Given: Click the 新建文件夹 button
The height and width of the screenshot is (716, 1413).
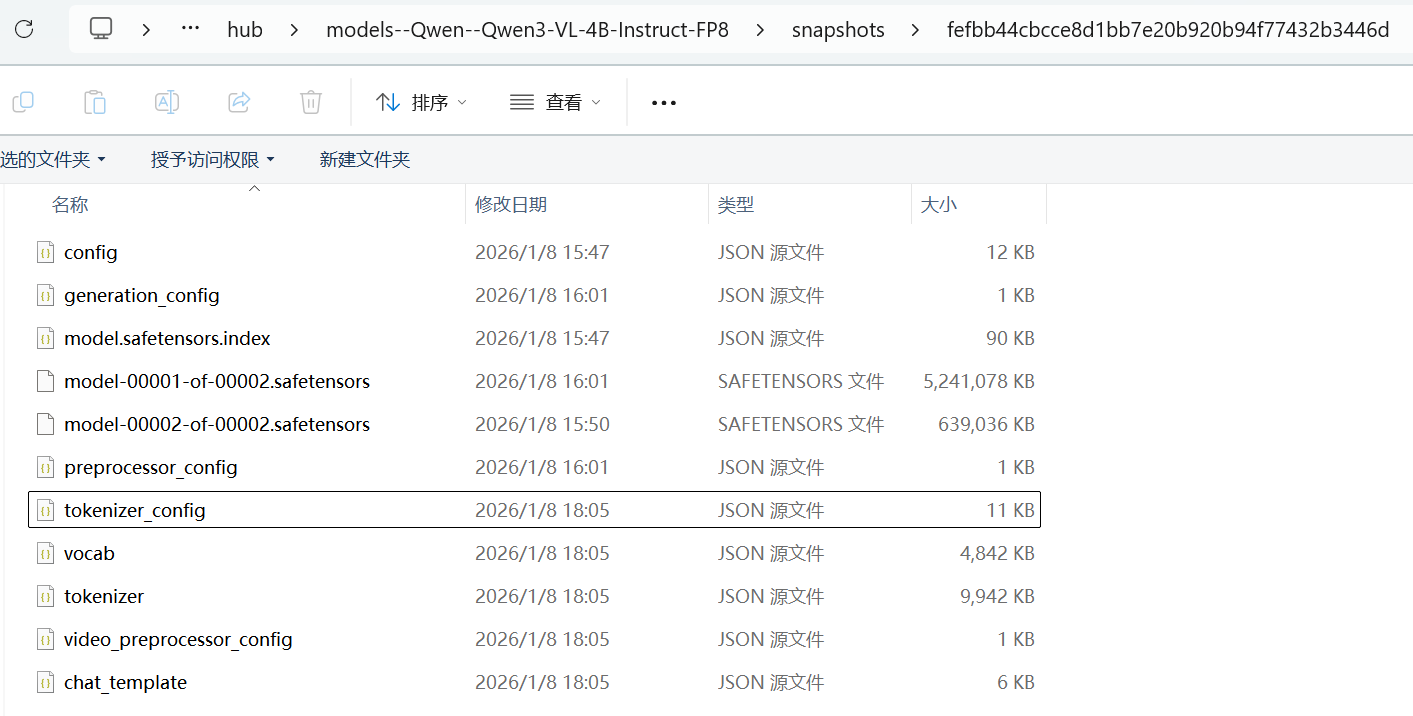Looking at the screenshot, I should pos(365,159).
